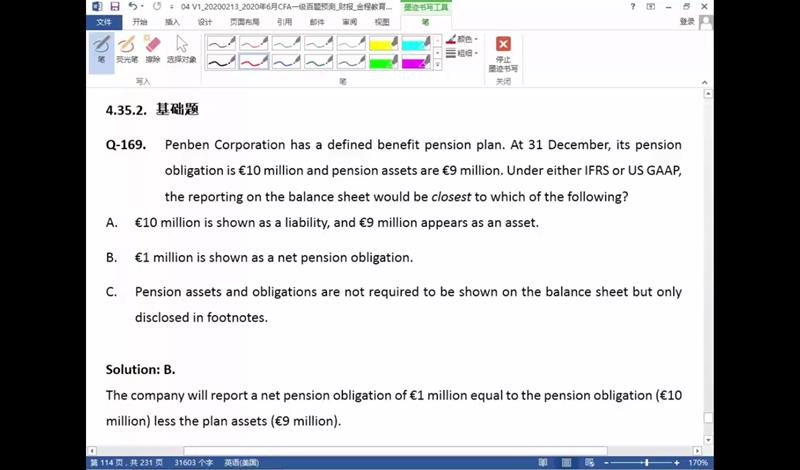Pick the yellow highlighter pen style
Image resolution: width=800 pixels, height=470 pixels.
pyautogui.click(x=383, y=44)
